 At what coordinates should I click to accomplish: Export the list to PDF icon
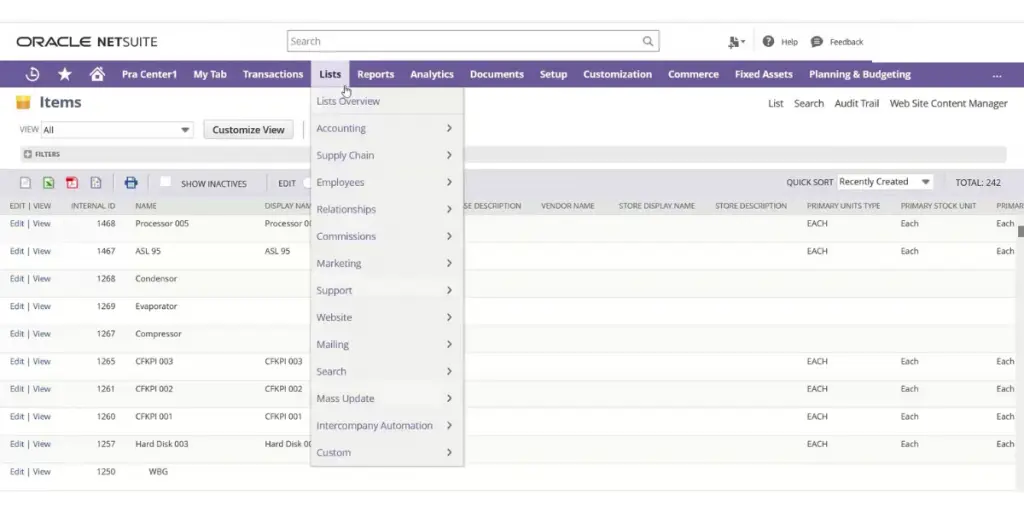[x=72, y=183]
